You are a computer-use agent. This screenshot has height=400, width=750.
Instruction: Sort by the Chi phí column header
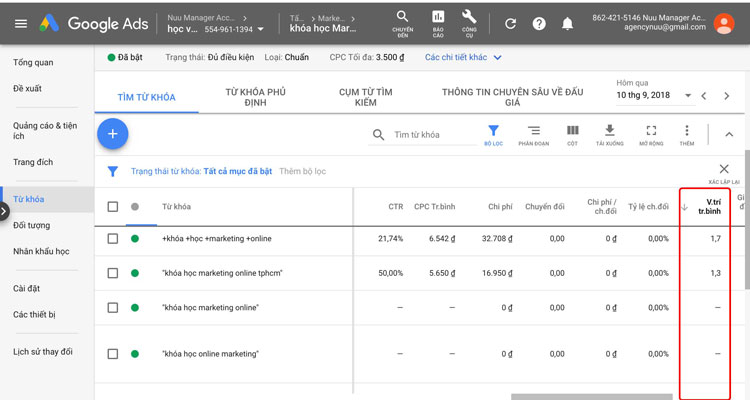500,207
